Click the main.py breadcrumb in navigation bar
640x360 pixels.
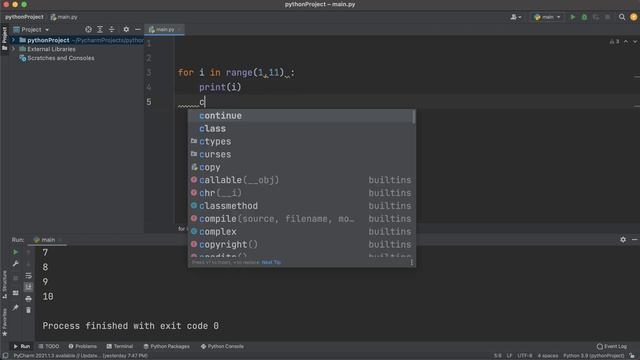pos(64,17)
